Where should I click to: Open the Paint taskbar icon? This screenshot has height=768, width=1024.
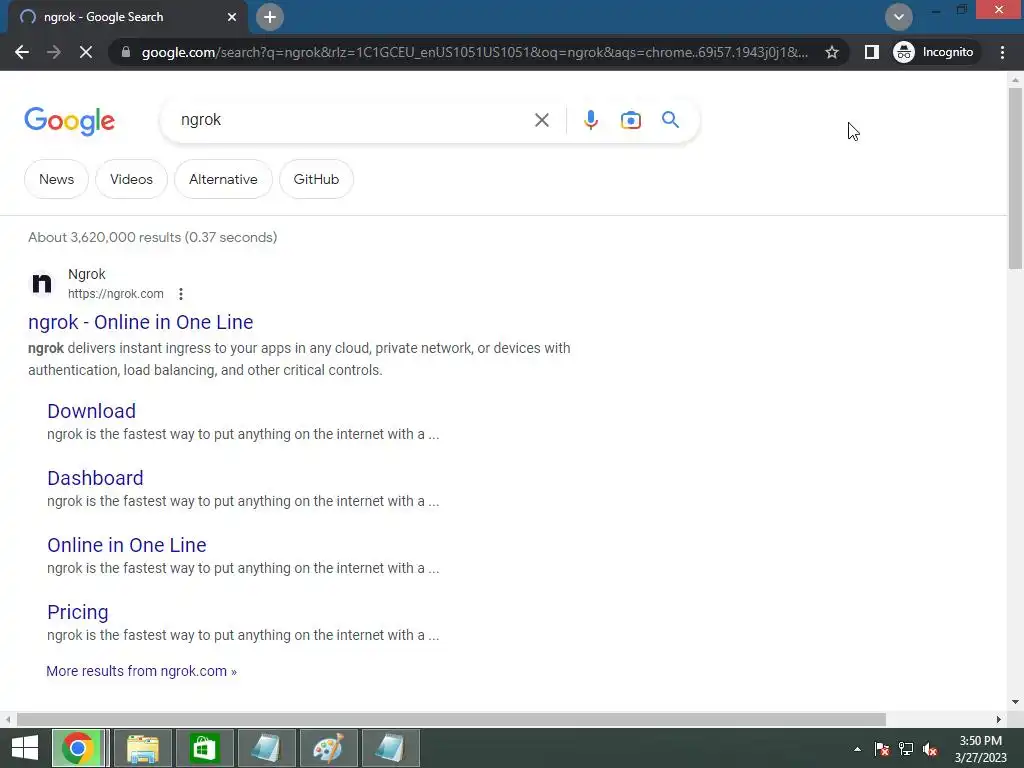(328, 748)
